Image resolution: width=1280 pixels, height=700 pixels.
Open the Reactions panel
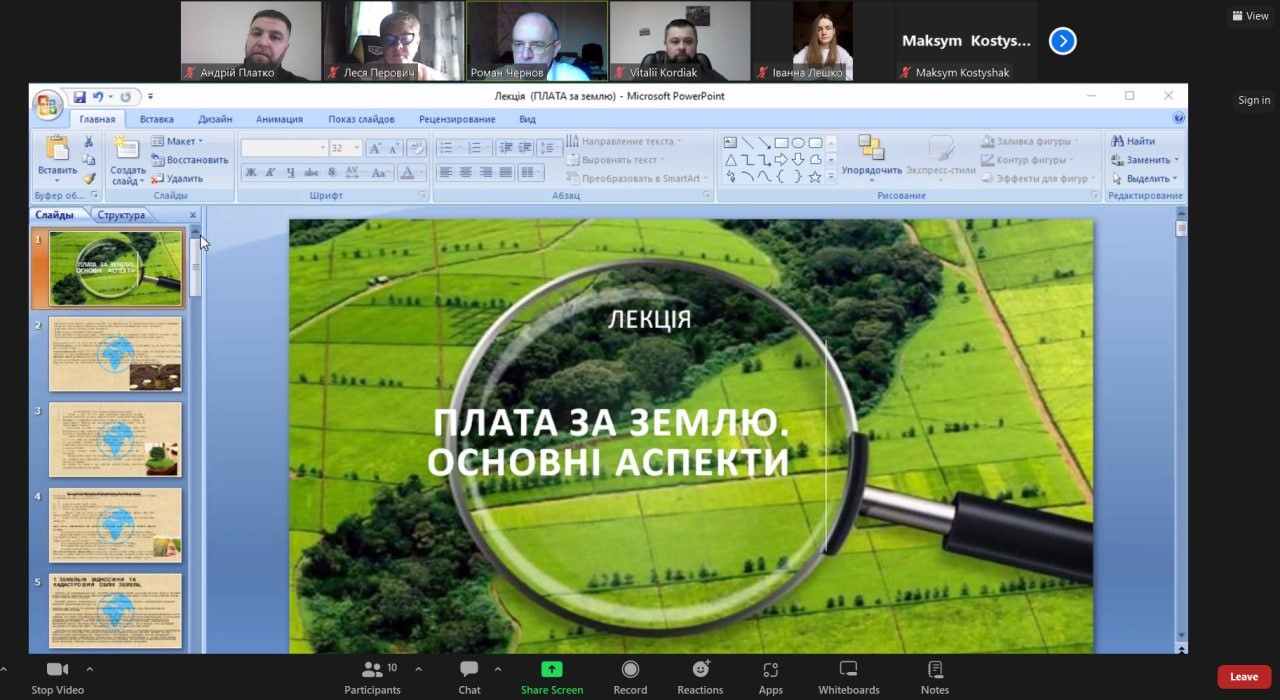700,670
